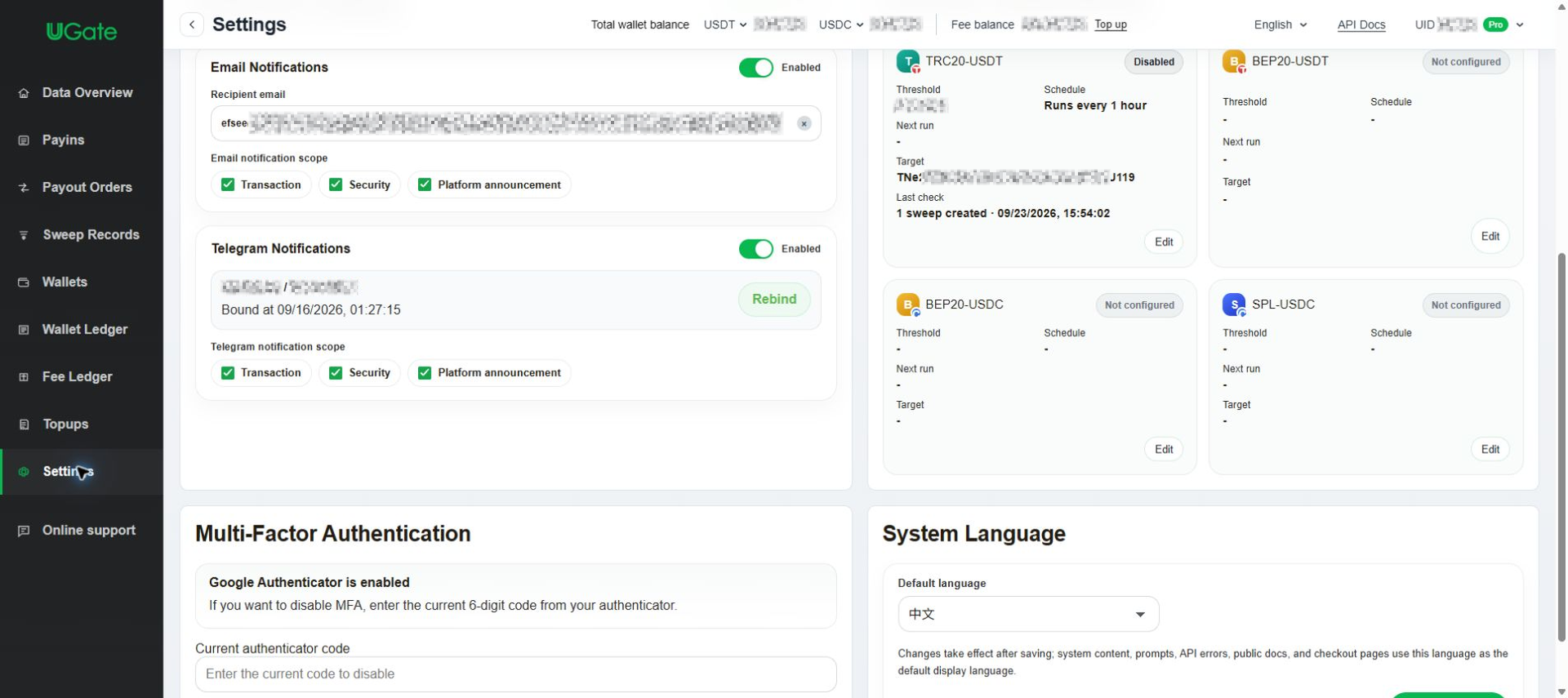Uncheck Telegram Platform announcement checkbox
The width and height of the screenshot is (1568, 698).
[425, 372]
